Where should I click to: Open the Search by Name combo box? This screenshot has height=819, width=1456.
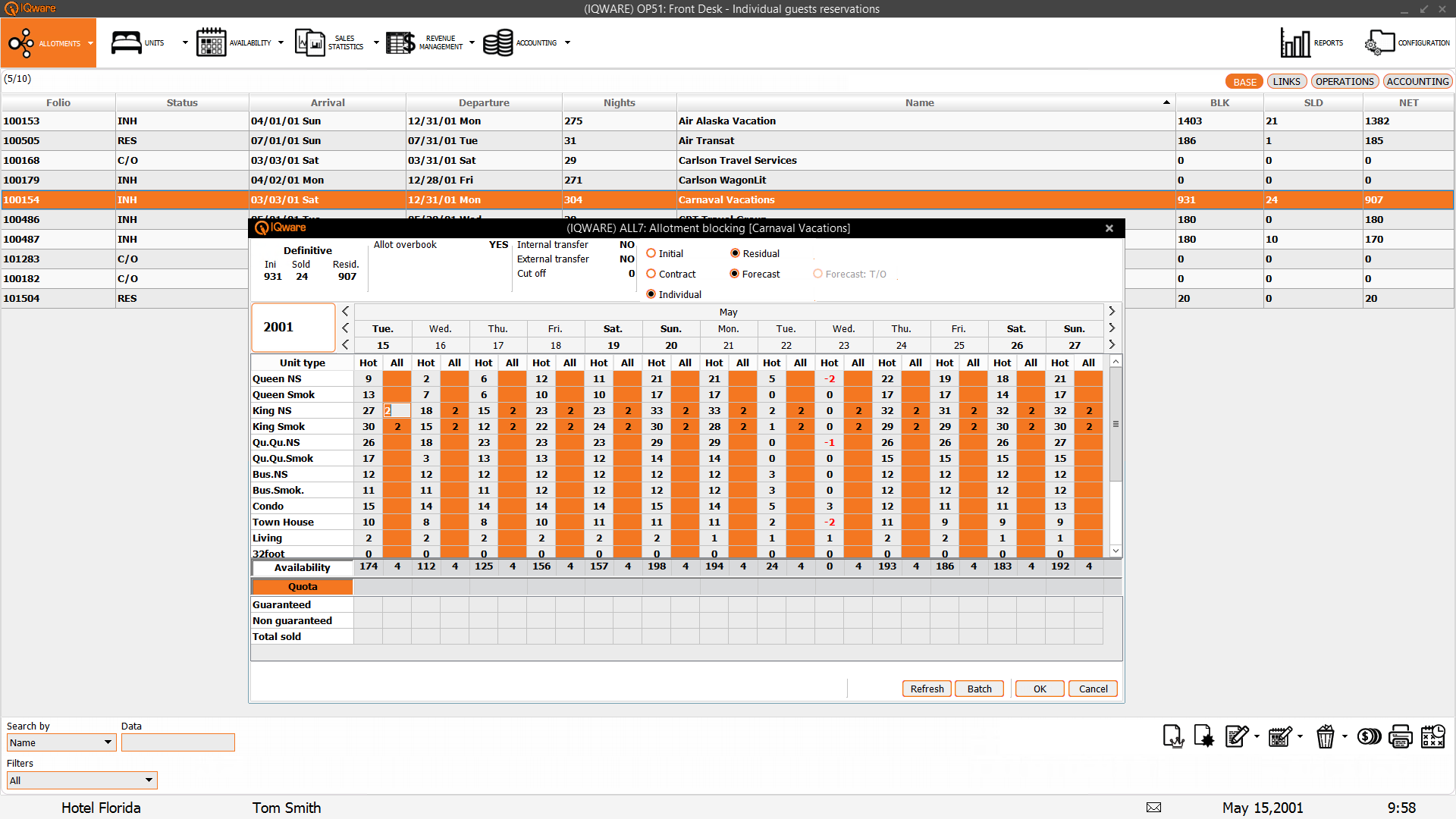tap(61, 742)
